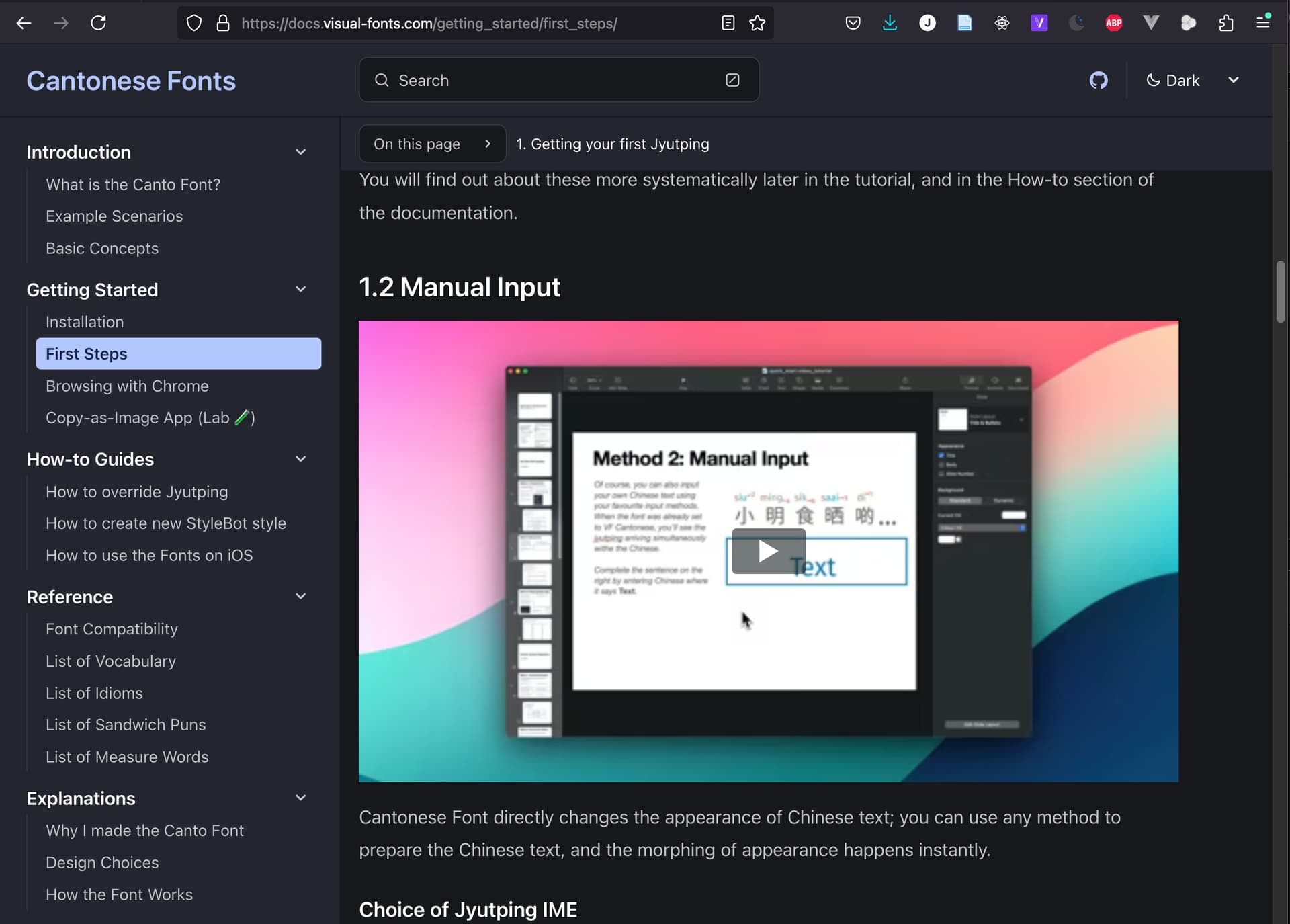This screenshot has height=924, width=1290.
Task: Click the AdBlock Plus extension icon
Action: tap(1113, 23)
